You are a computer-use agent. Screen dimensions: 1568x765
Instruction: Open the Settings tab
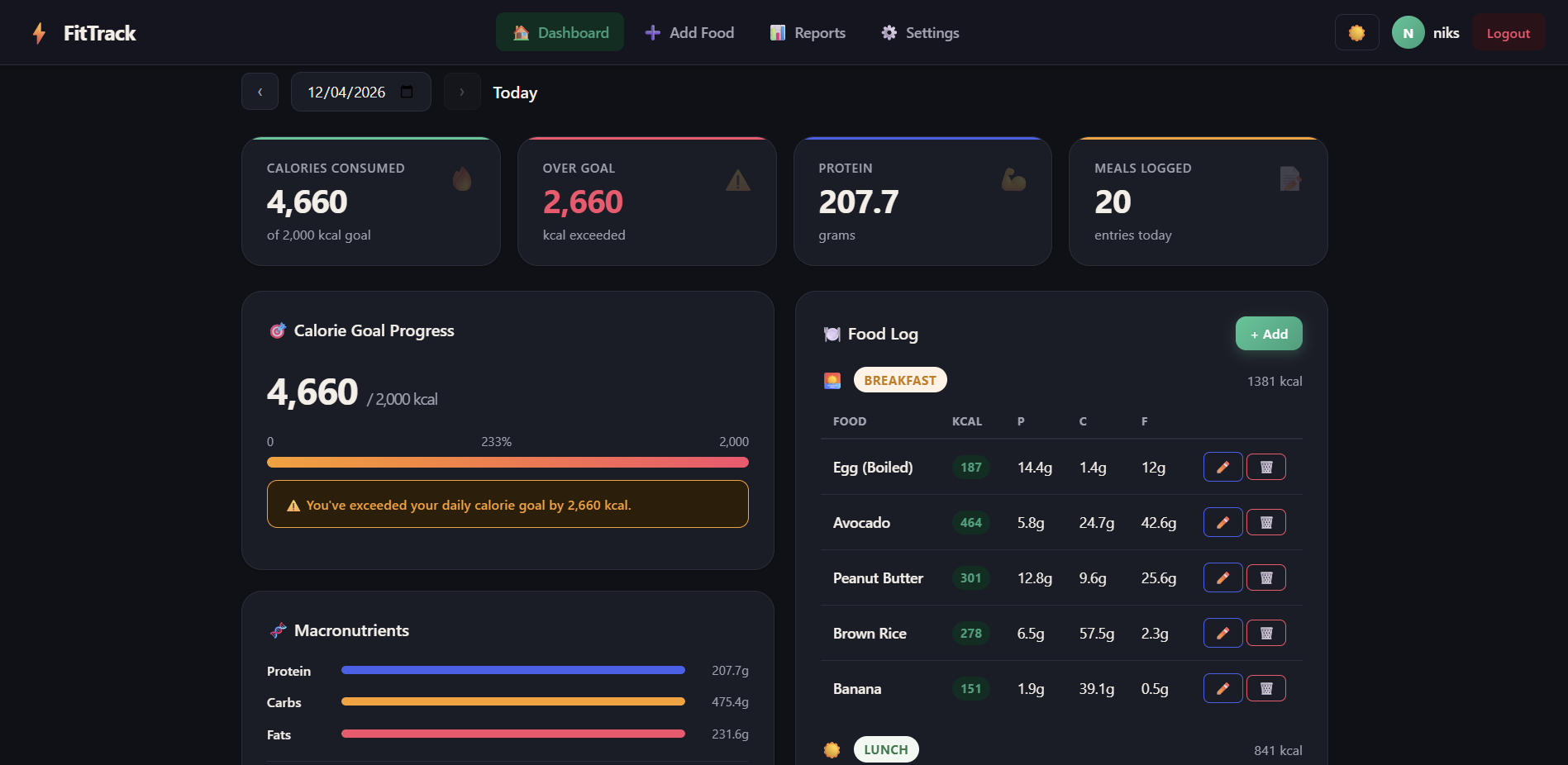[920, 33]
